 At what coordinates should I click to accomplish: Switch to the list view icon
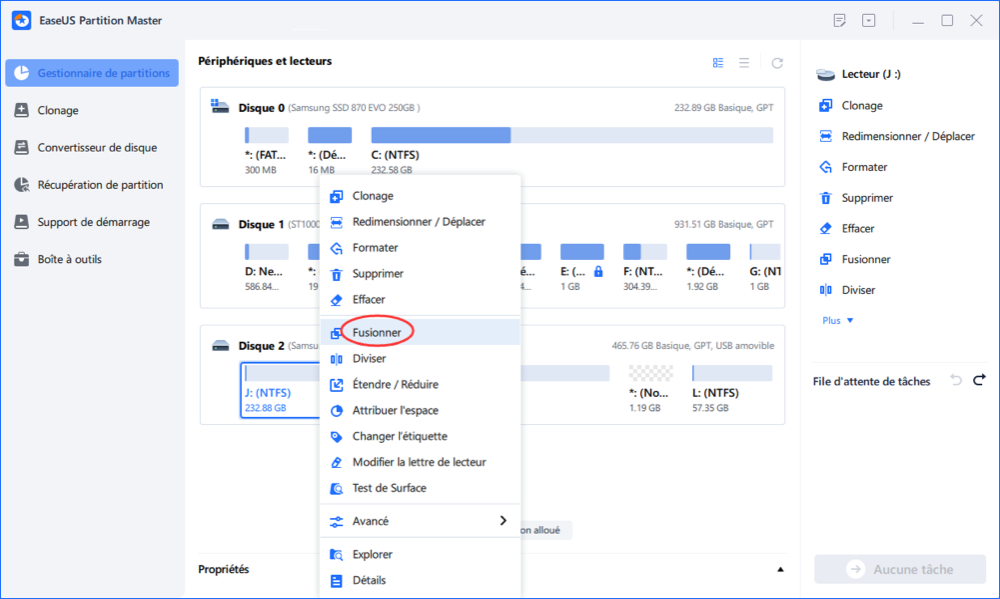744,63
